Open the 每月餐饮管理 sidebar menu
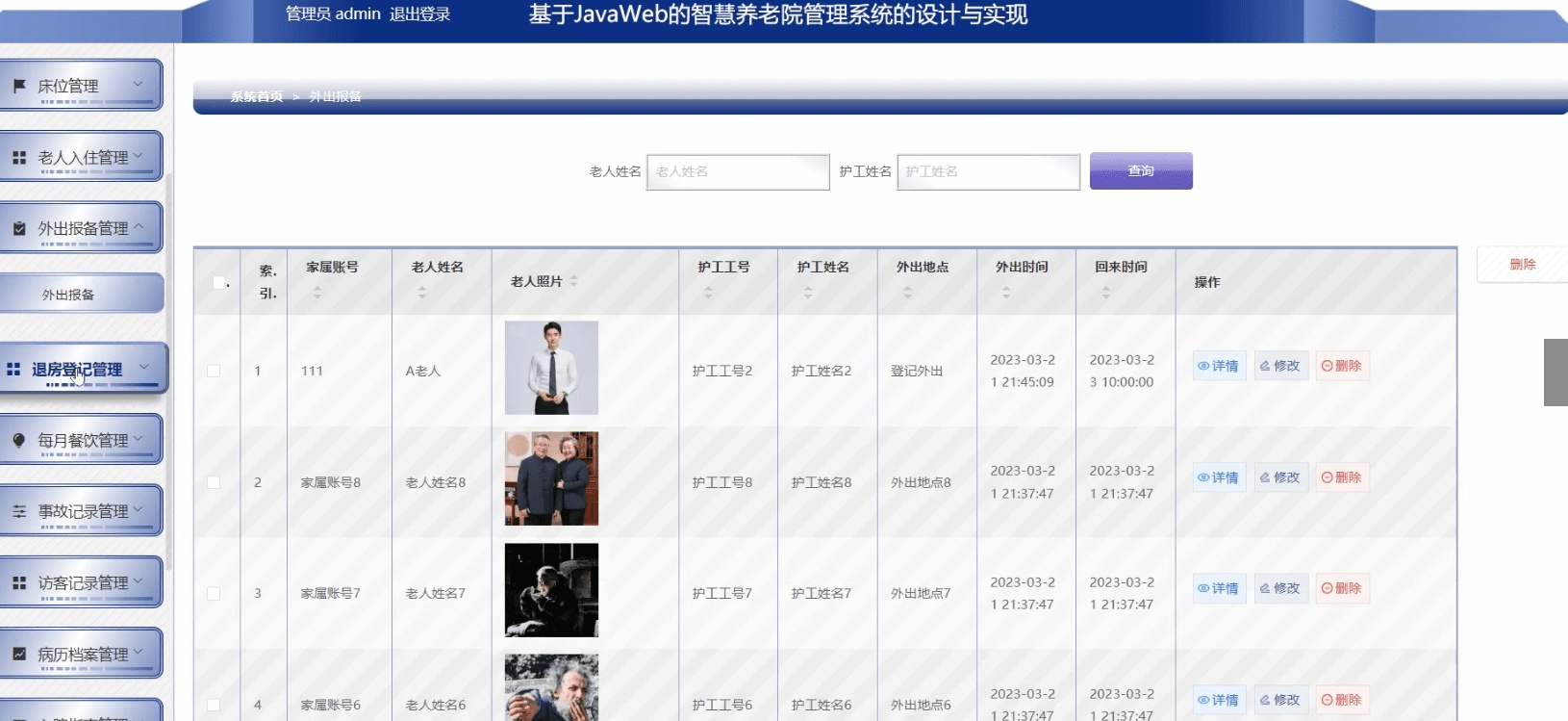1568x721 pixels. pos(81,440)
